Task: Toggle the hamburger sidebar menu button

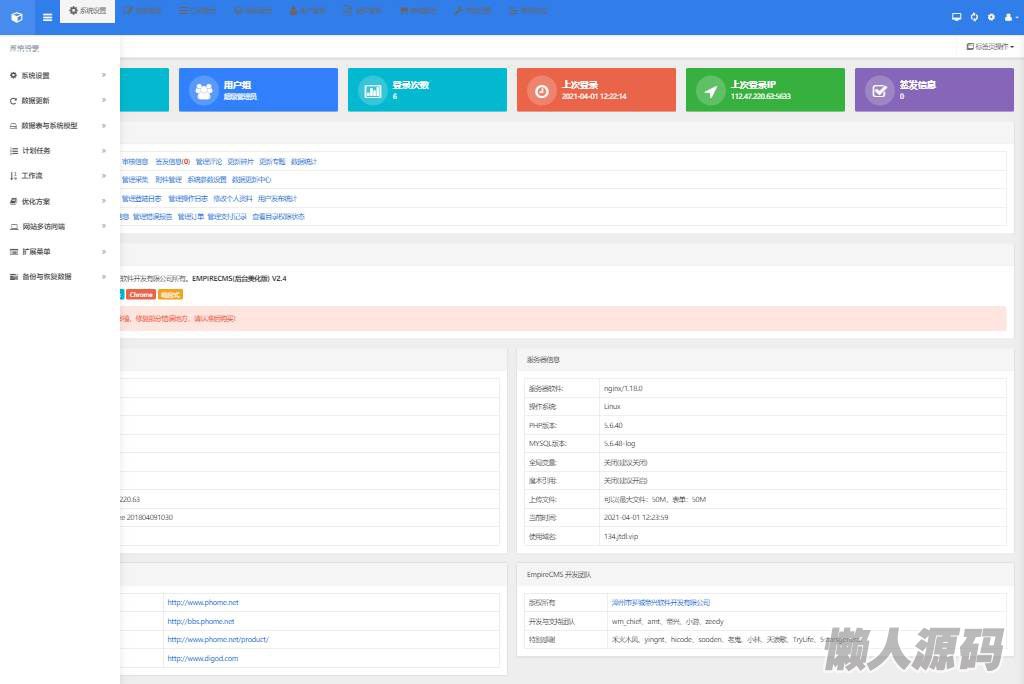Action: point(47,17)
